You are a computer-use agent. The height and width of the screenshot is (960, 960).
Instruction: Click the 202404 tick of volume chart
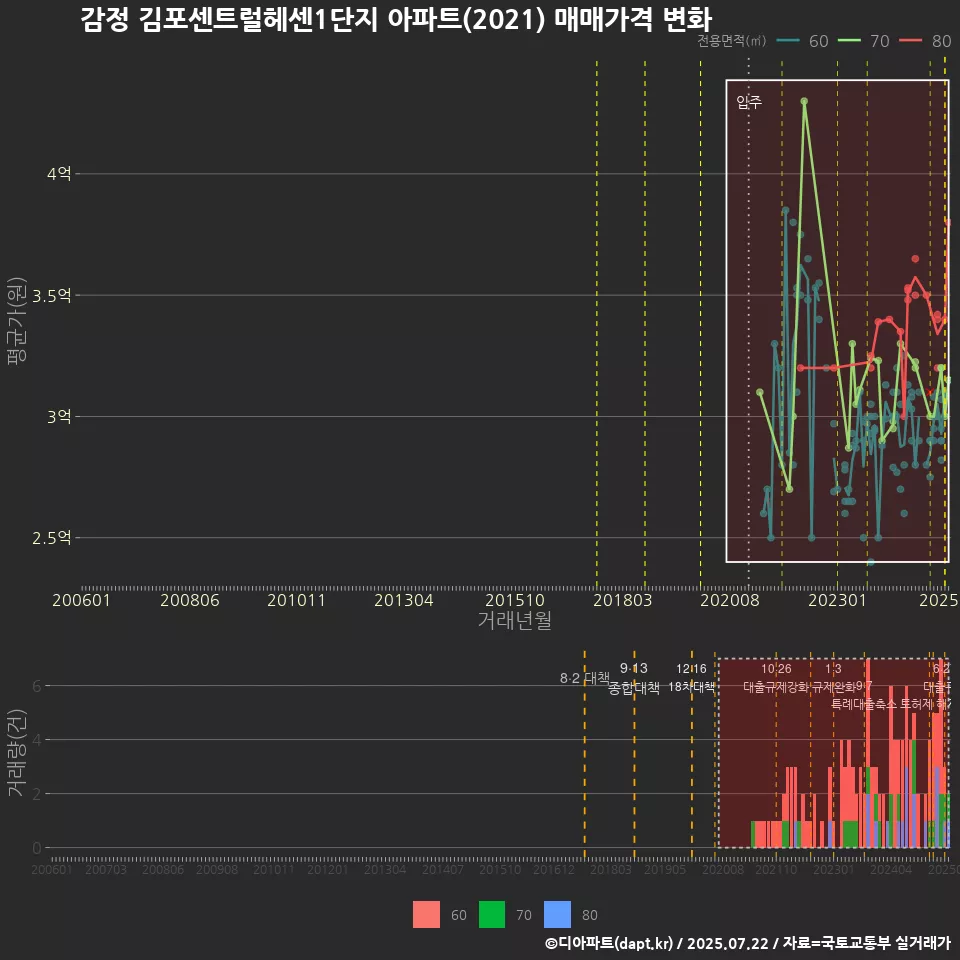(x=891, y=869)
